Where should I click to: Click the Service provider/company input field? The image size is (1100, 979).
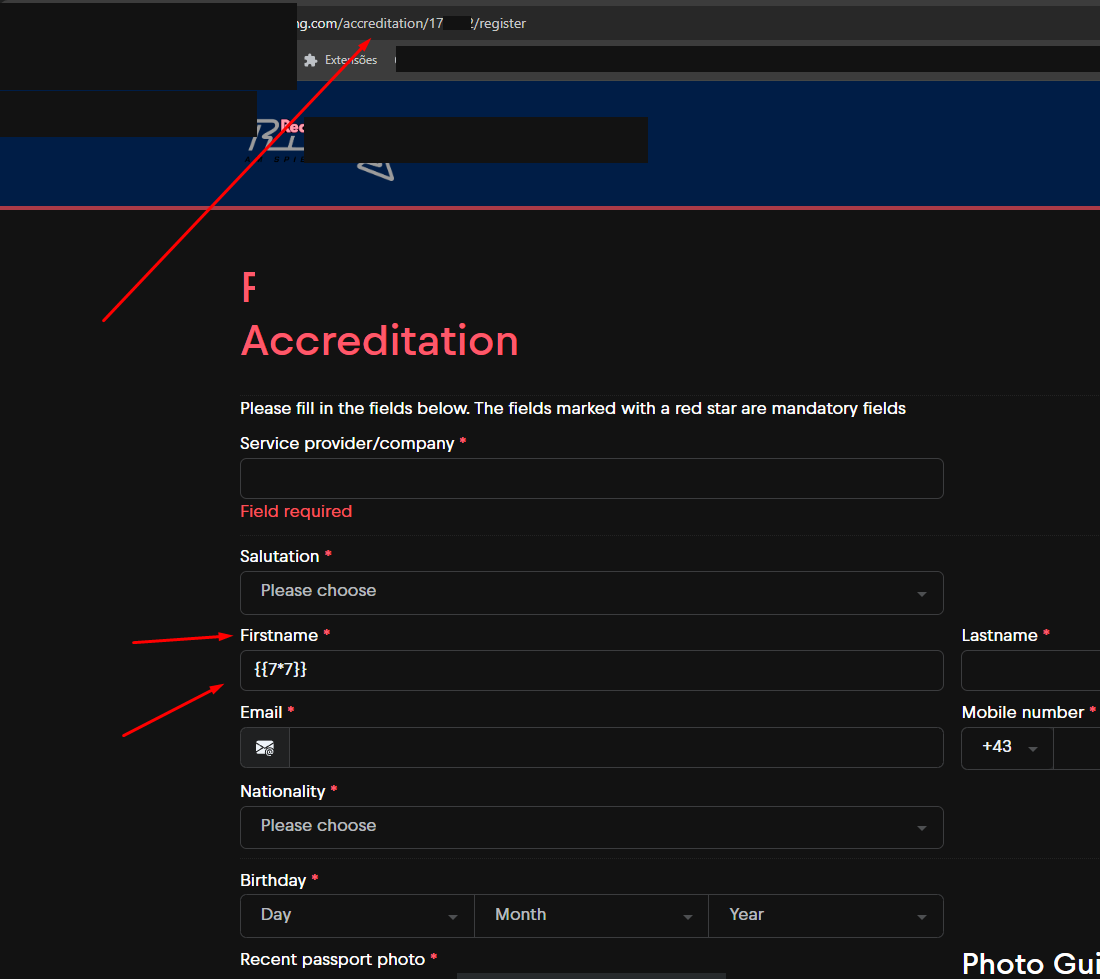coord(591,478)
